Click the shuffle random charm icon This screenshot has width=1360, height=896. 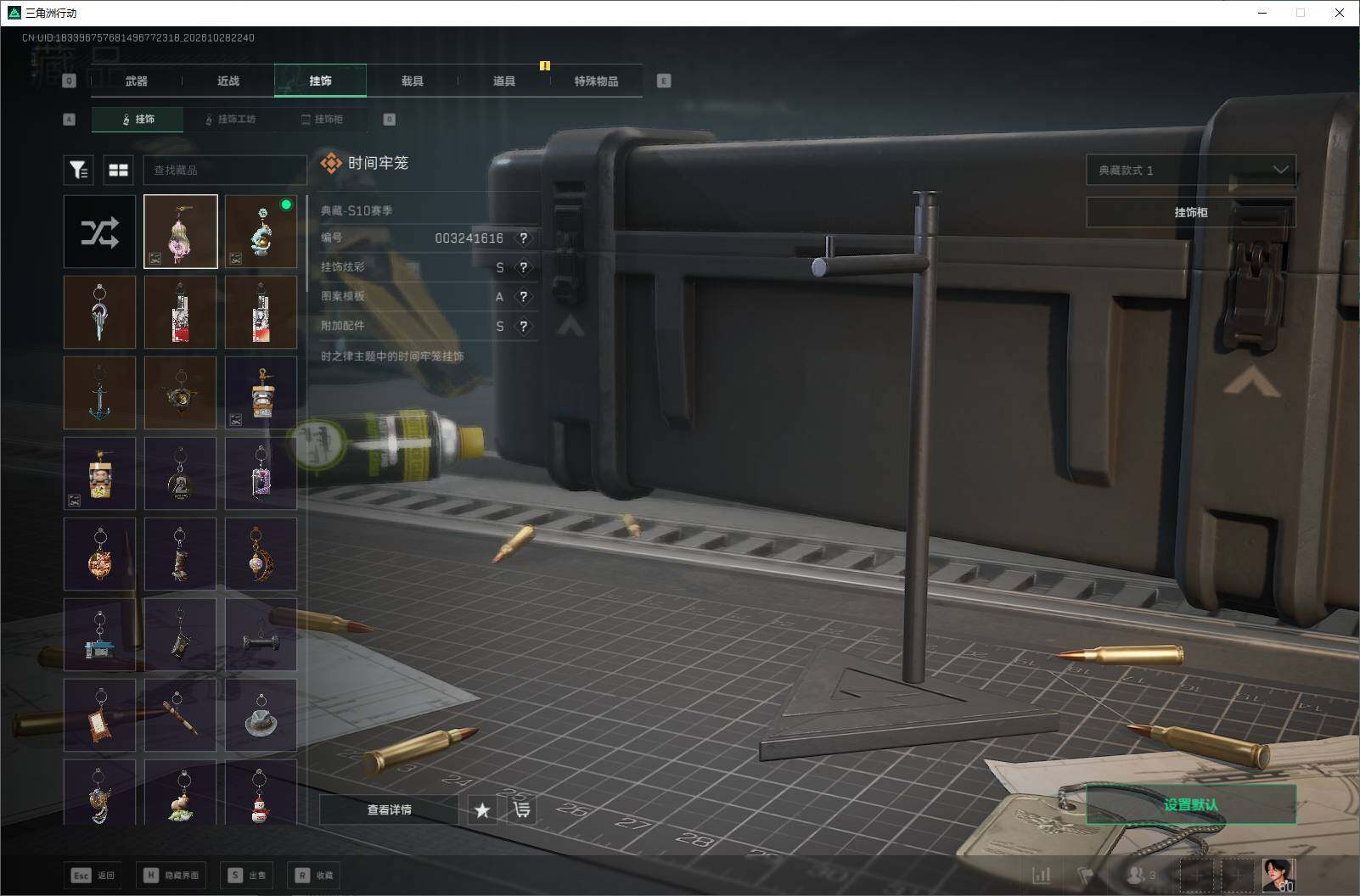[99, 232]
